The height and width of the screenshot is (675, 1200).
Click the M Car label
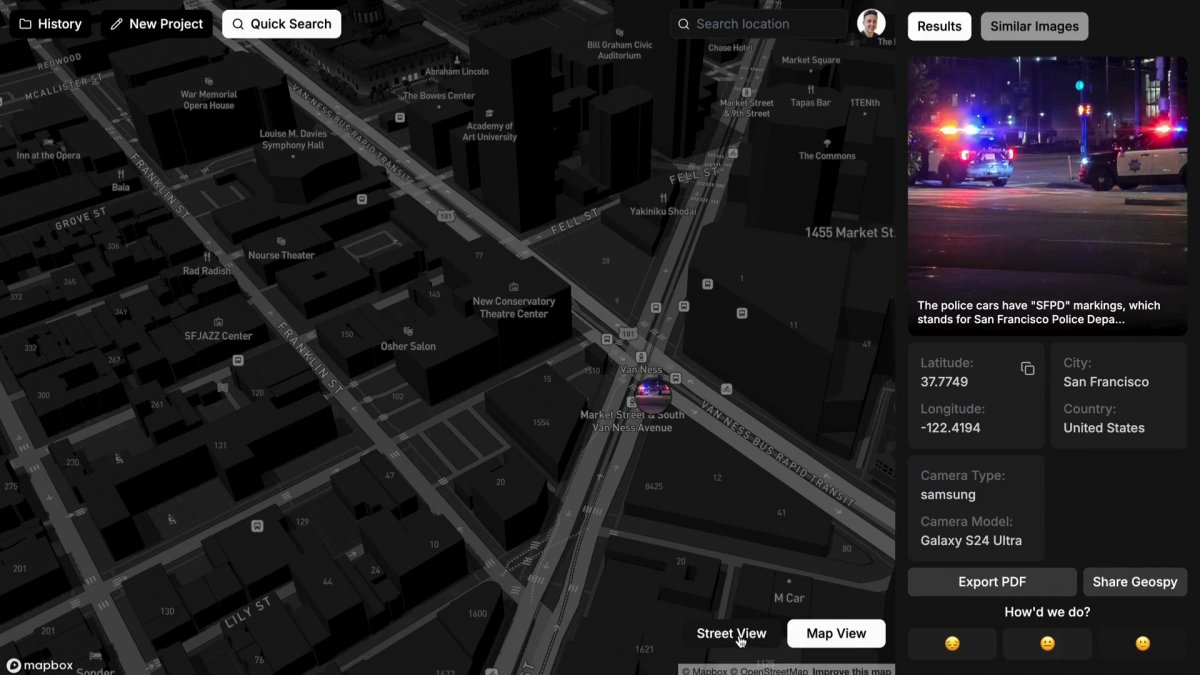789,598
